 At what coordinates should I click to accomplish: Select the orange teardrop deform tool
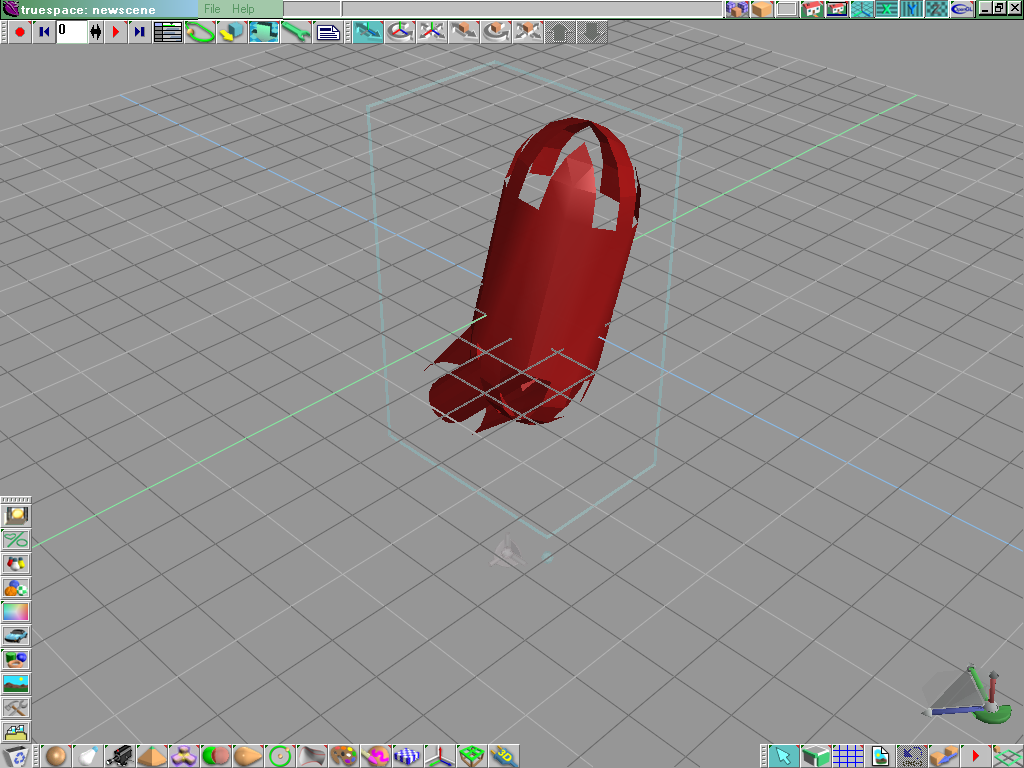[x=249, y=756]
